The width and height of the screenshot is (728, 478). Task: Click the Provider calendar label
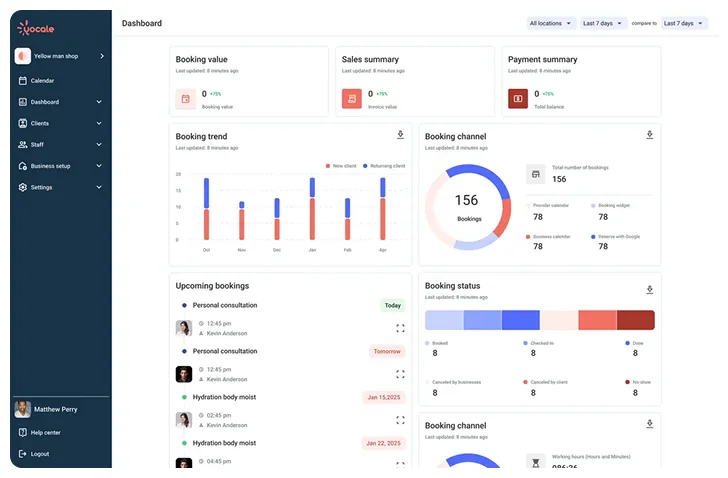(x=551, y=206)
